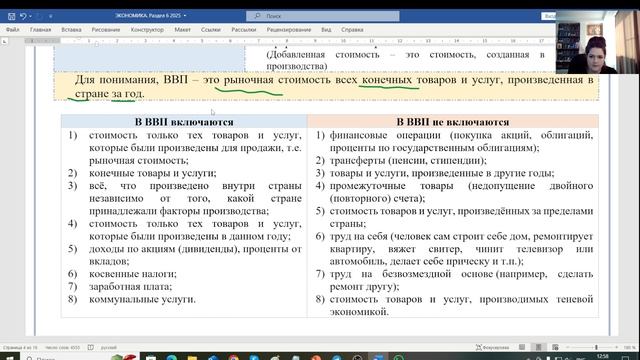
Task: Click the item 'труд на безвозмездной основе'
Action: [x=461, y=280]
